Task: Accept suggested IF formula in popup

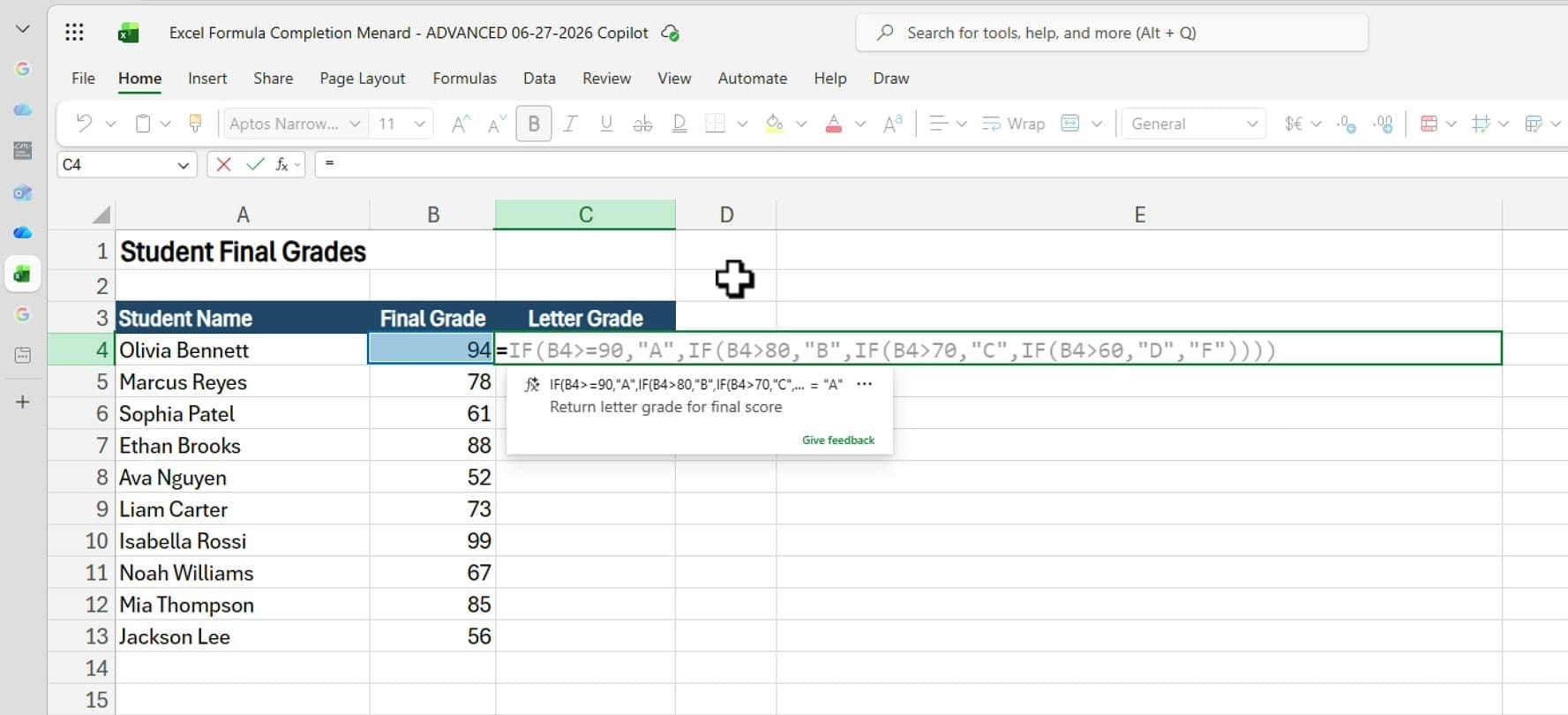Action: [696, 384]
